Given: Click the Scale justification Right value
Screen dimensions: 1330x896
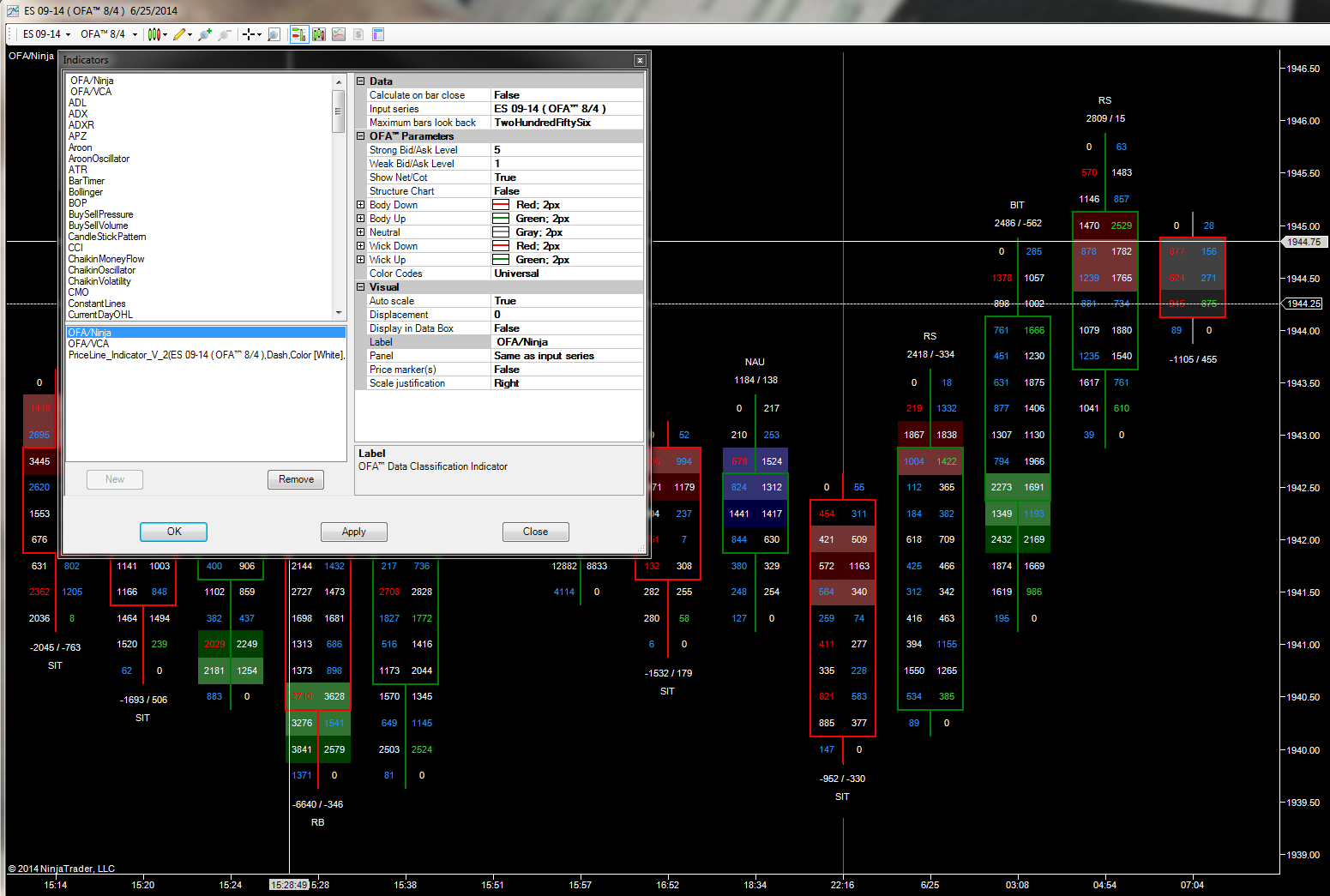Looking at the screenshot, I should pos(567,383).
